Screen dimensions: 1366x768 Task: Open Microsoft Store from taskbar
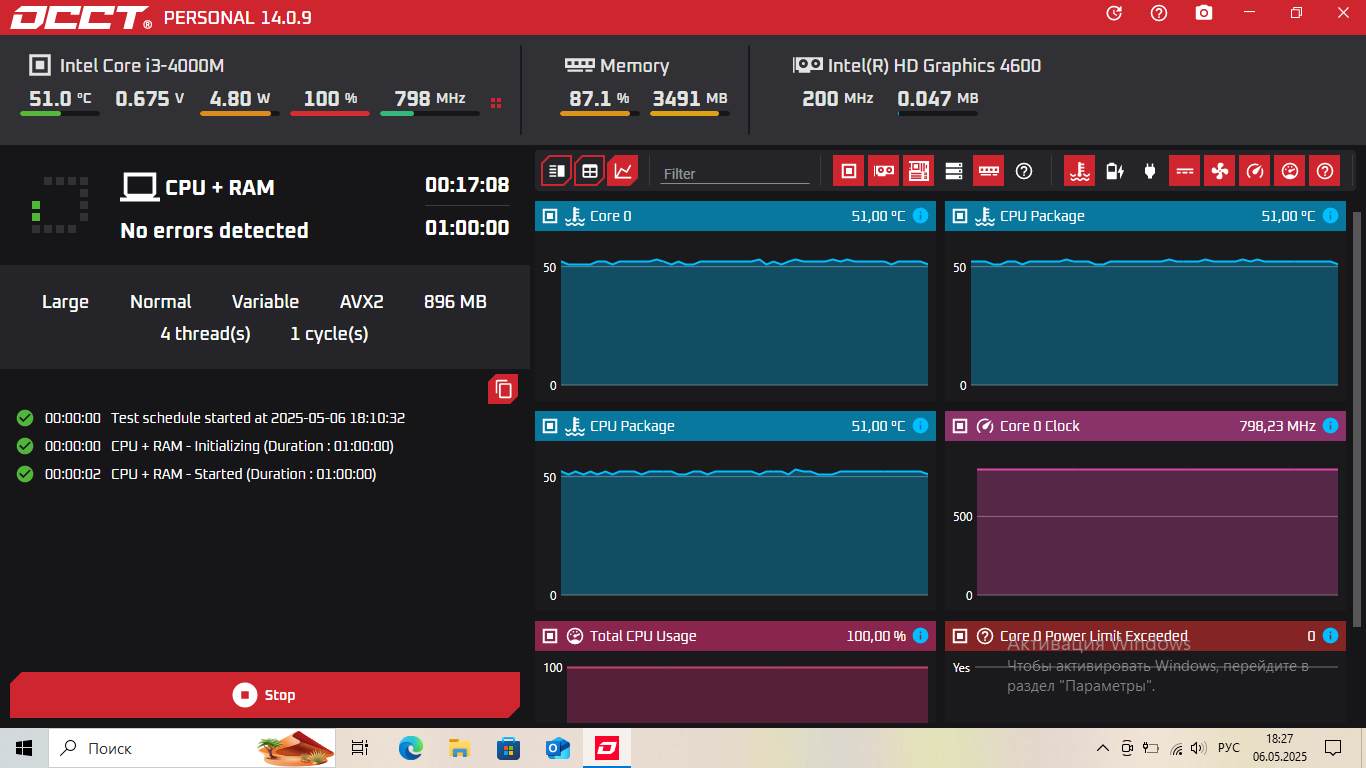[x=508, y=748]
